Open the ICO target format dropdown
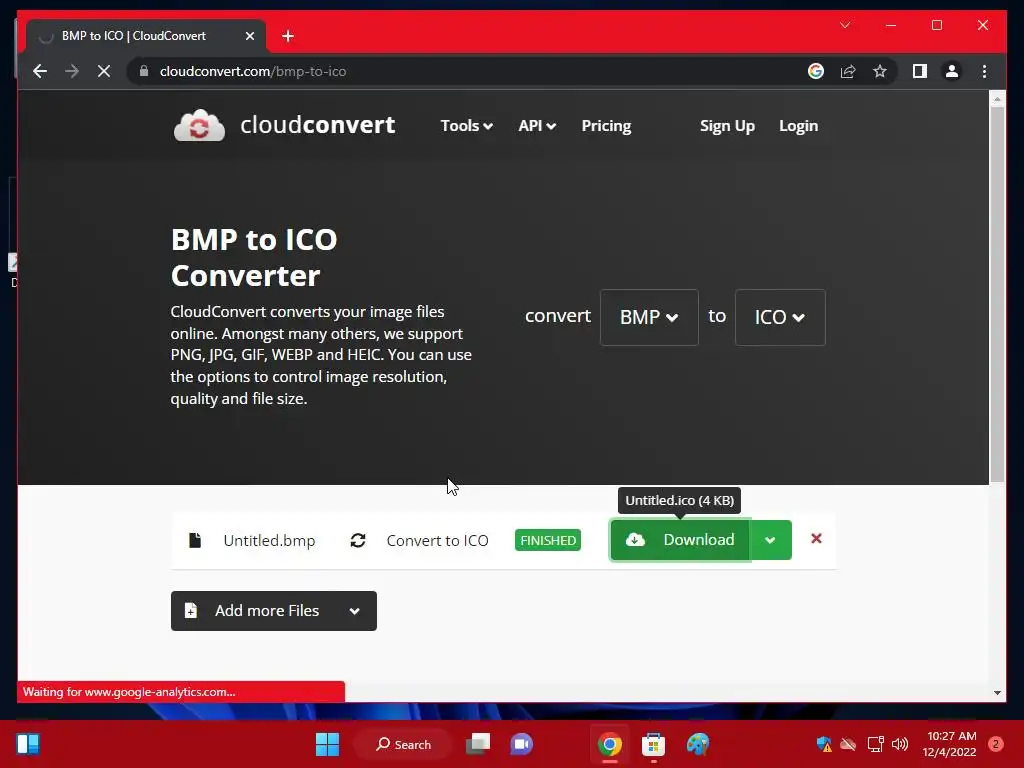1024x768 pixels. pos(780,317)
